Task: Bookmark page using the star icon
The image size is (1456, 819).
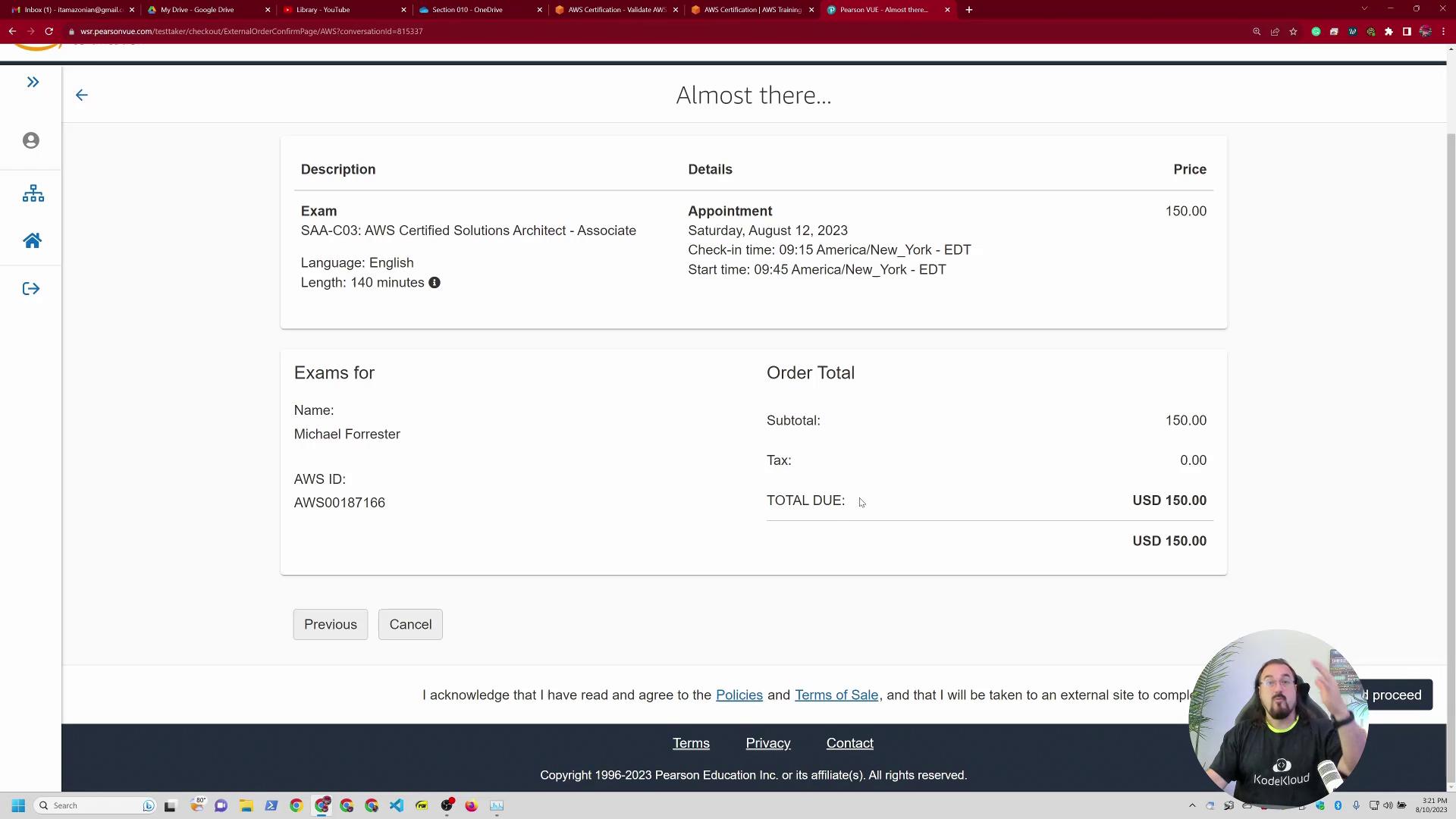Action: point(1293,32)
